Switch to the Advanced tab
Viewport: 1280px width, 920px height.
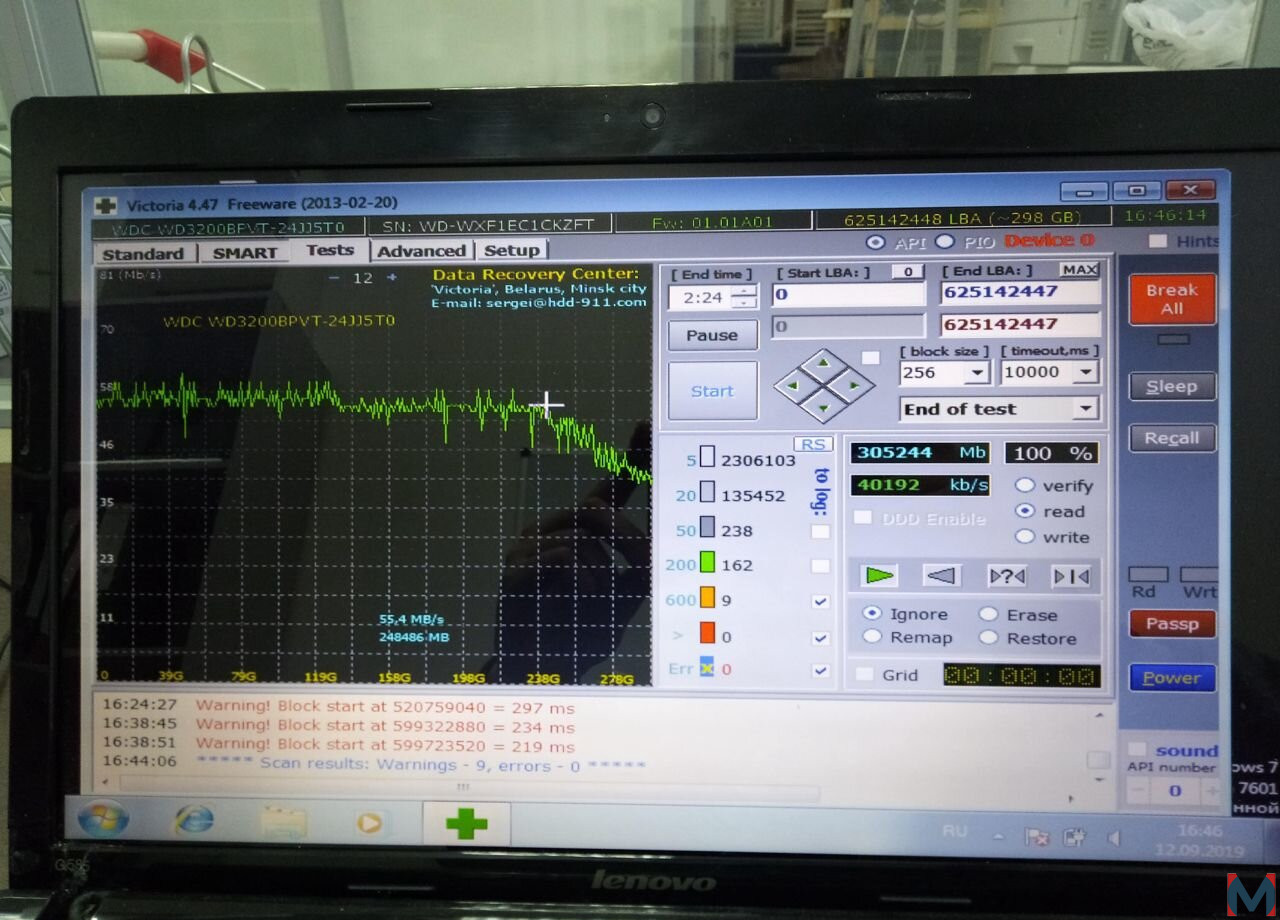422,251
